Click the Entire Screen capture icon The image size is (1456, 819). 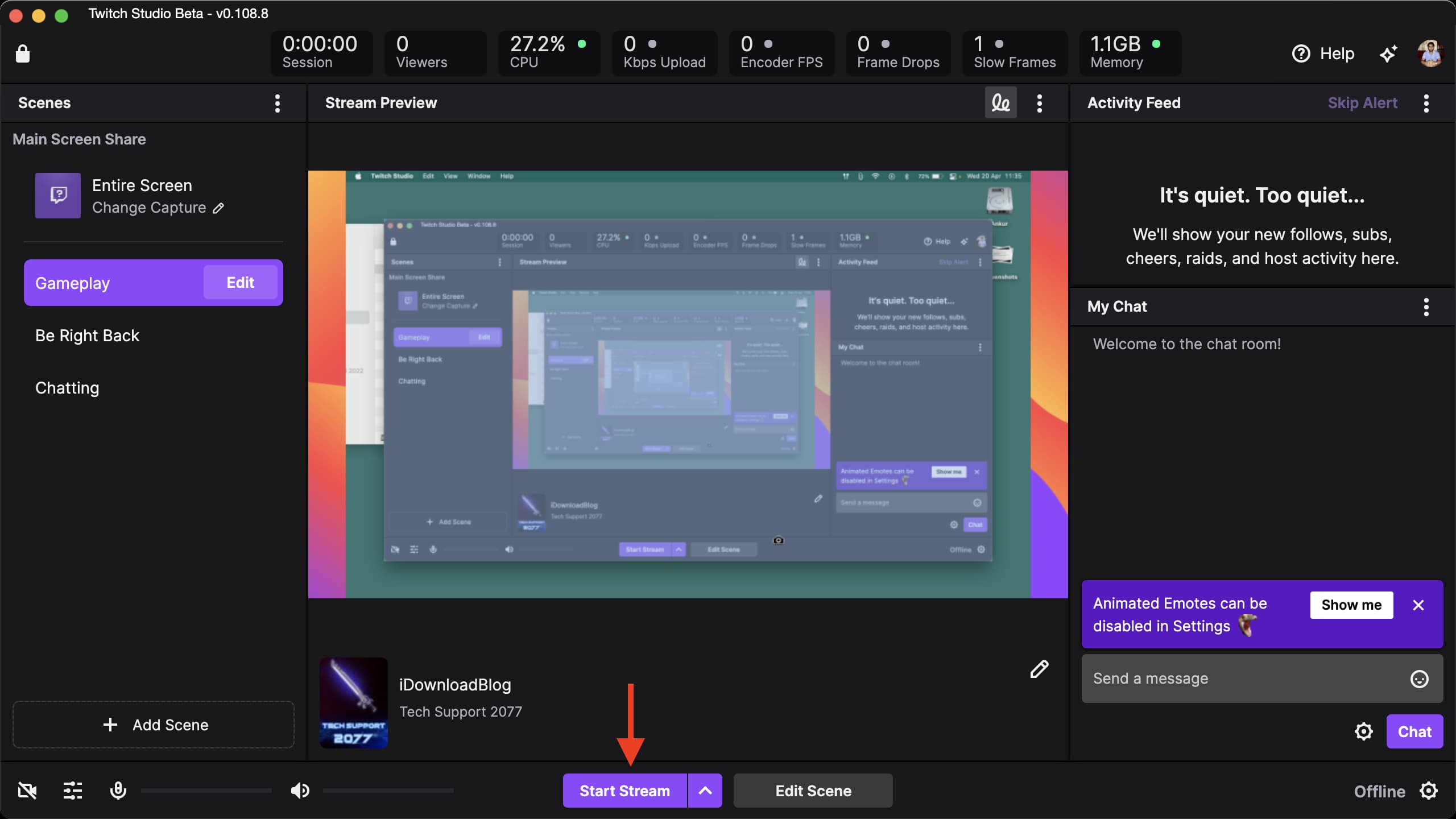58,196
